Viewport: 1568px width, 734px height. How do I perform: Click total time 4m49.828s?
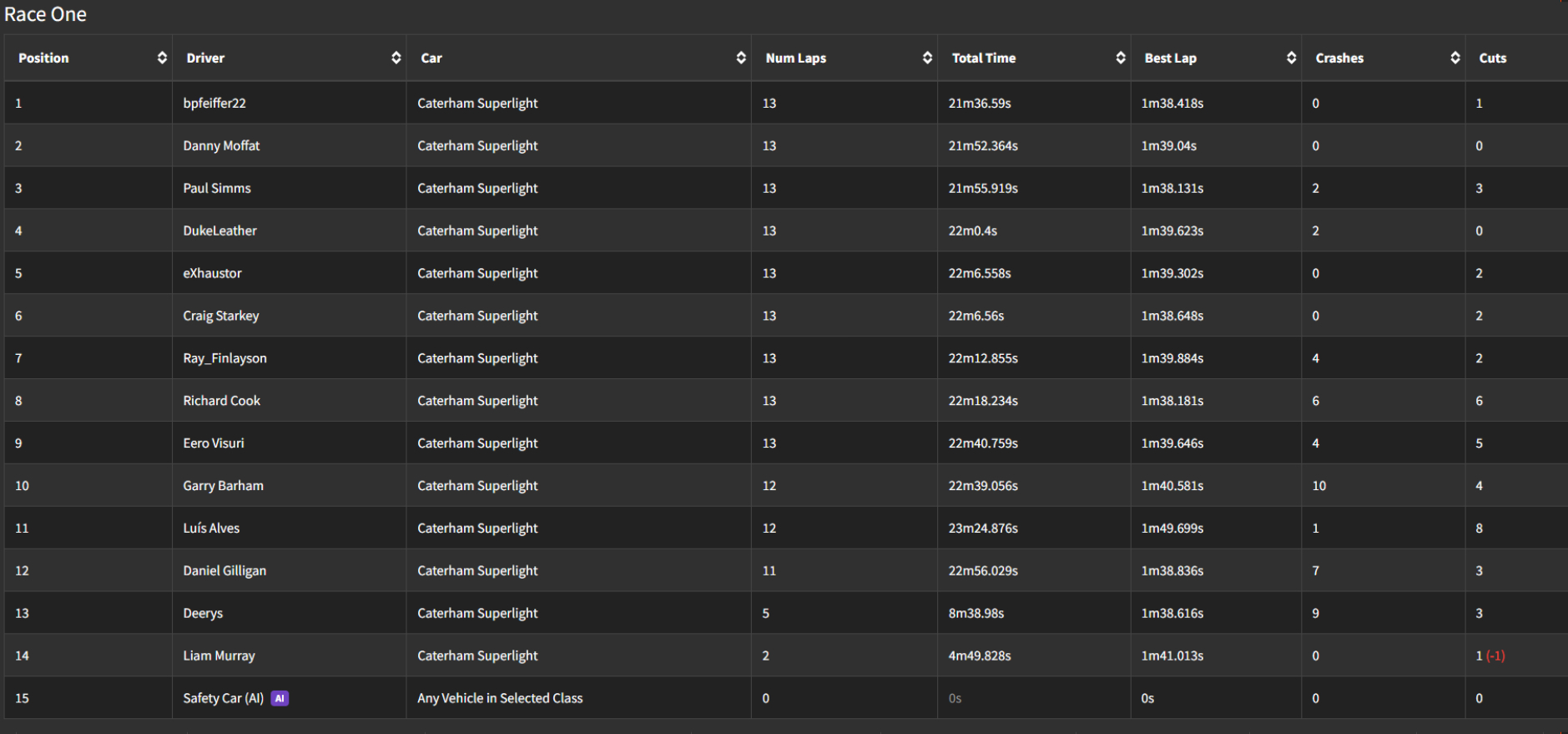[x=980, y=656]
